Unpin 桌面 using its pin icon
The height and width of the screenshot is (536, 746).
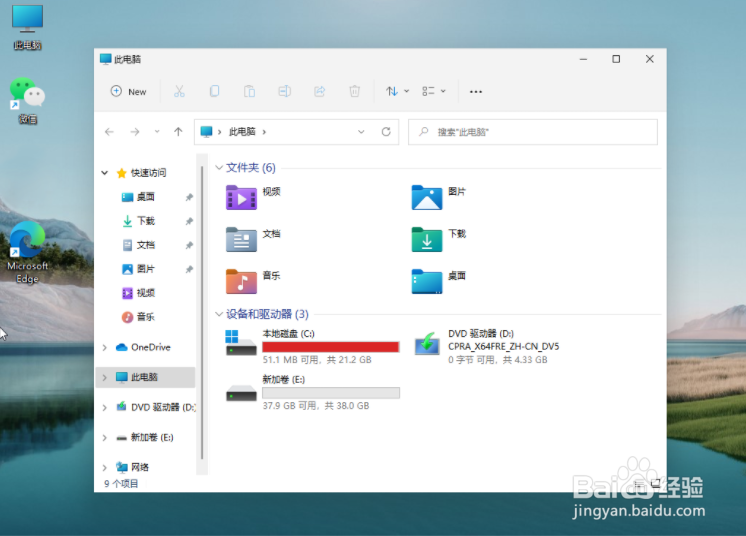click(x=189, y=197)
